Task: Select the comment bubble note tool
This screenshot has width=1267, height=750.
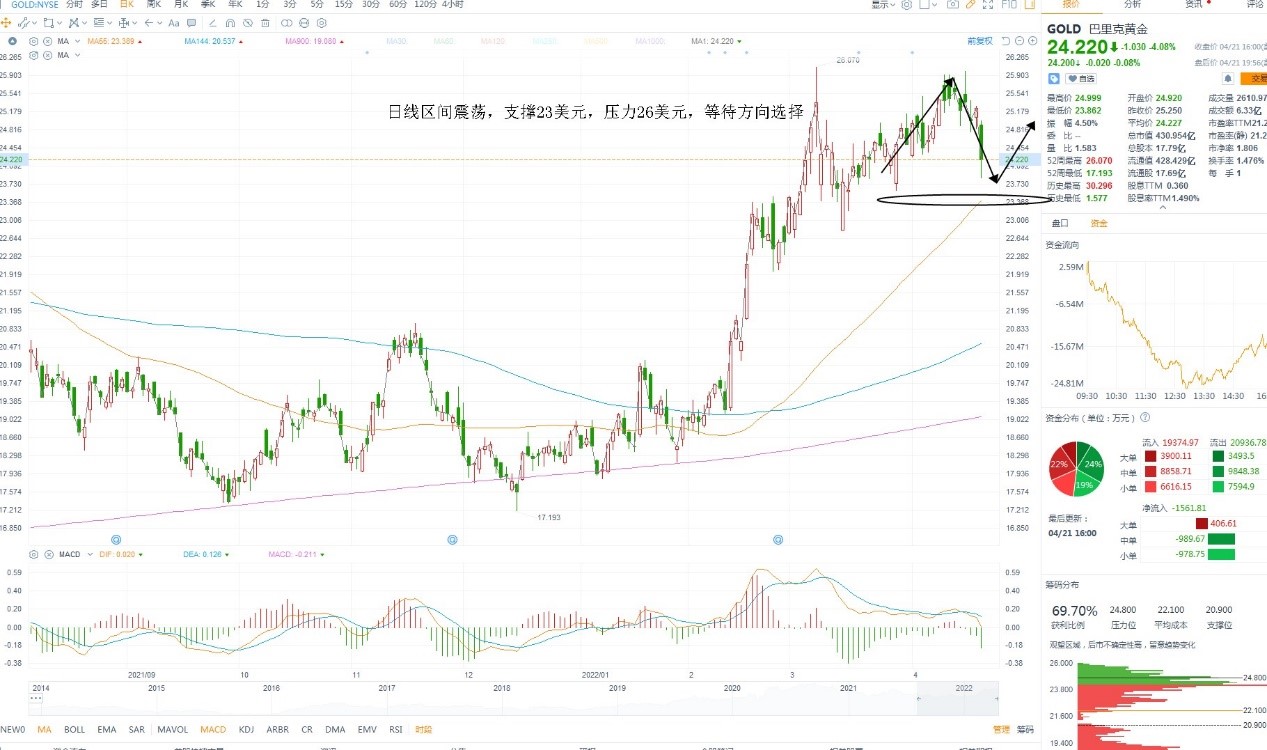Action: pos(191,23)
